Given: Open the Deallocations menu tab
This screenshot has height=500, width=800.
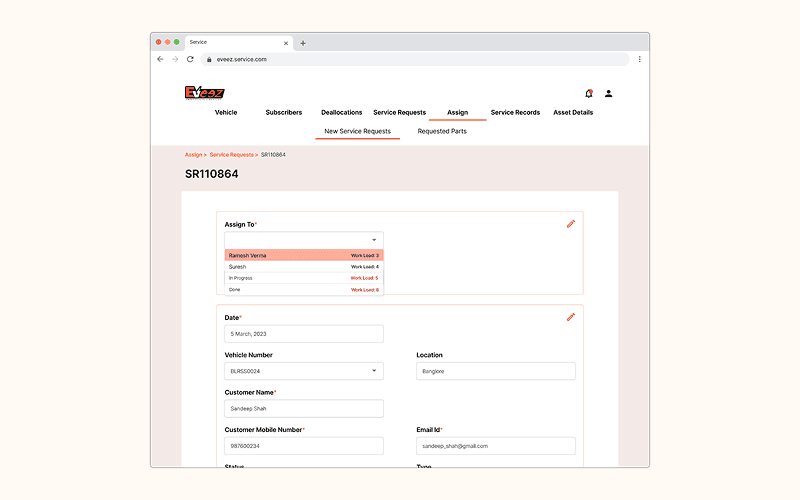Looking at the screenshot, I should click(342, 112).
